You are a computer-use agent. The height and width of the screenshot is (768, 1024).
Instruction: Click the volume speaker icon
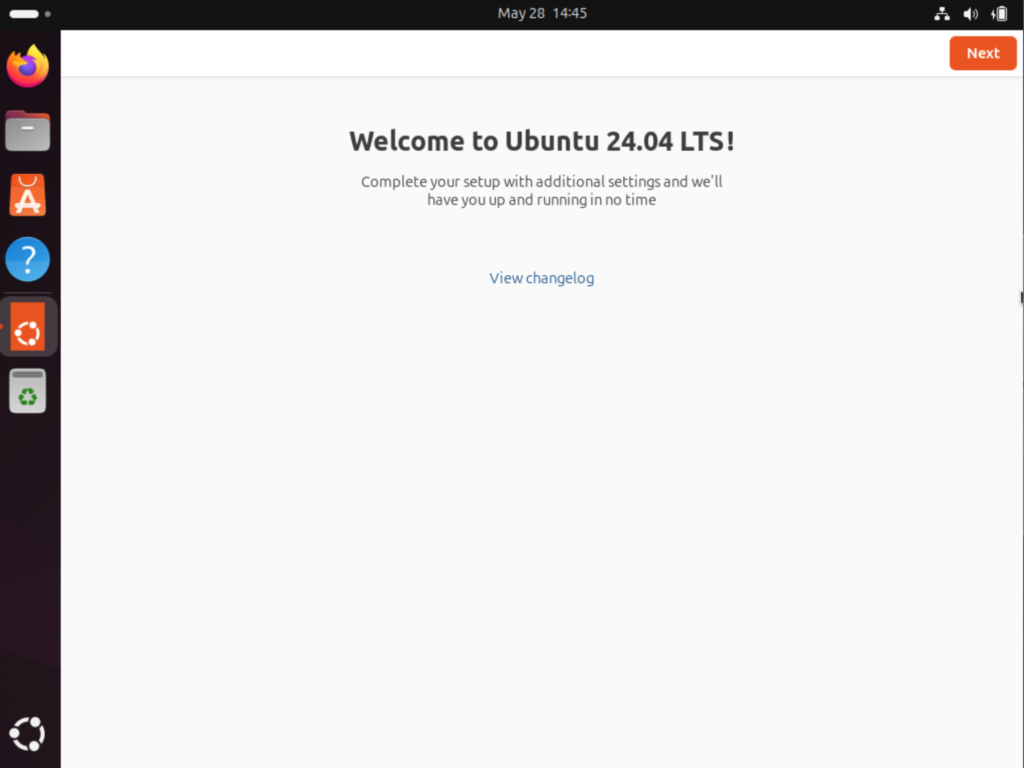[x=970, y=14]
